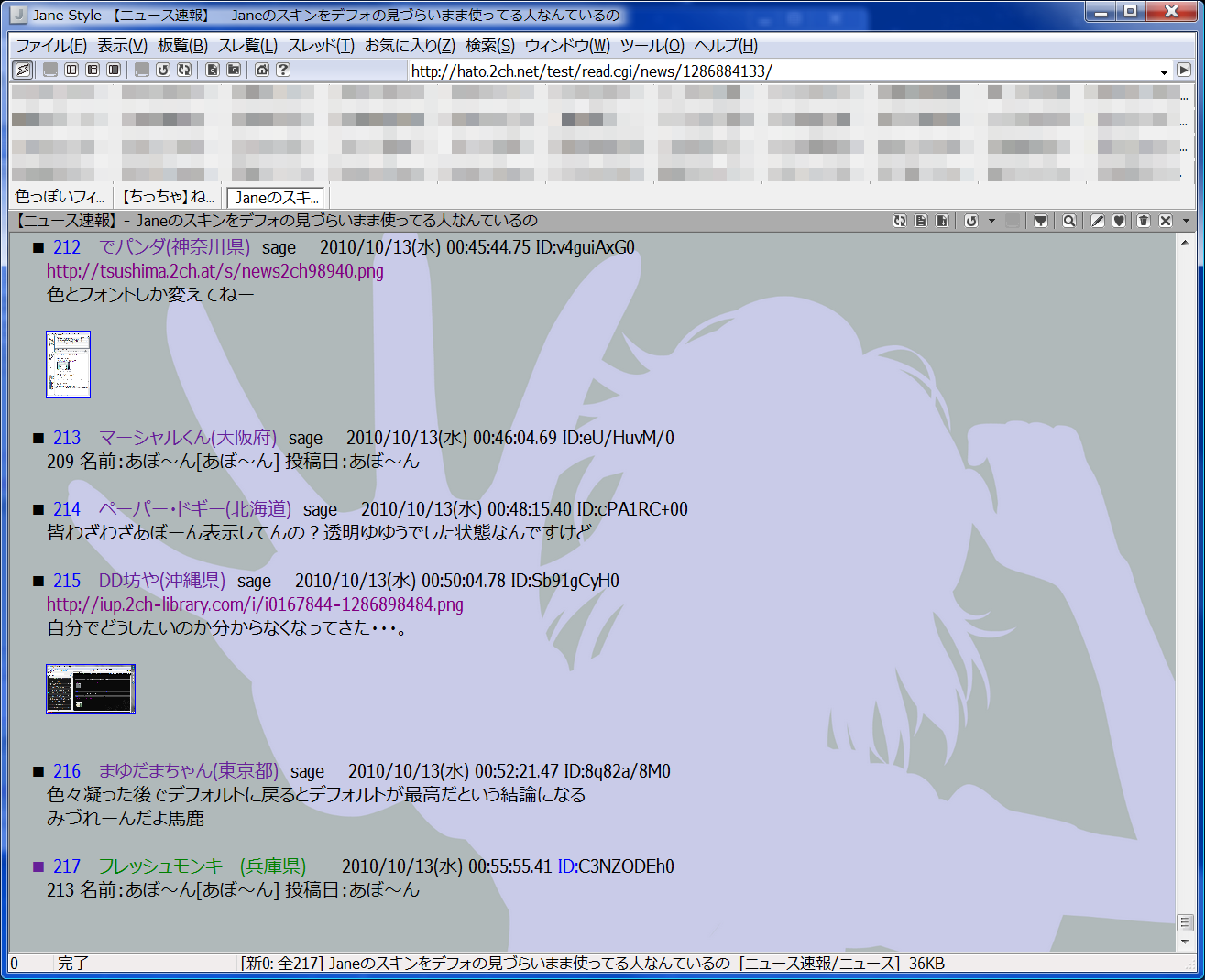Click post number 214
1205x980 pixels.
pyautogui.click(x=67, y=509)
